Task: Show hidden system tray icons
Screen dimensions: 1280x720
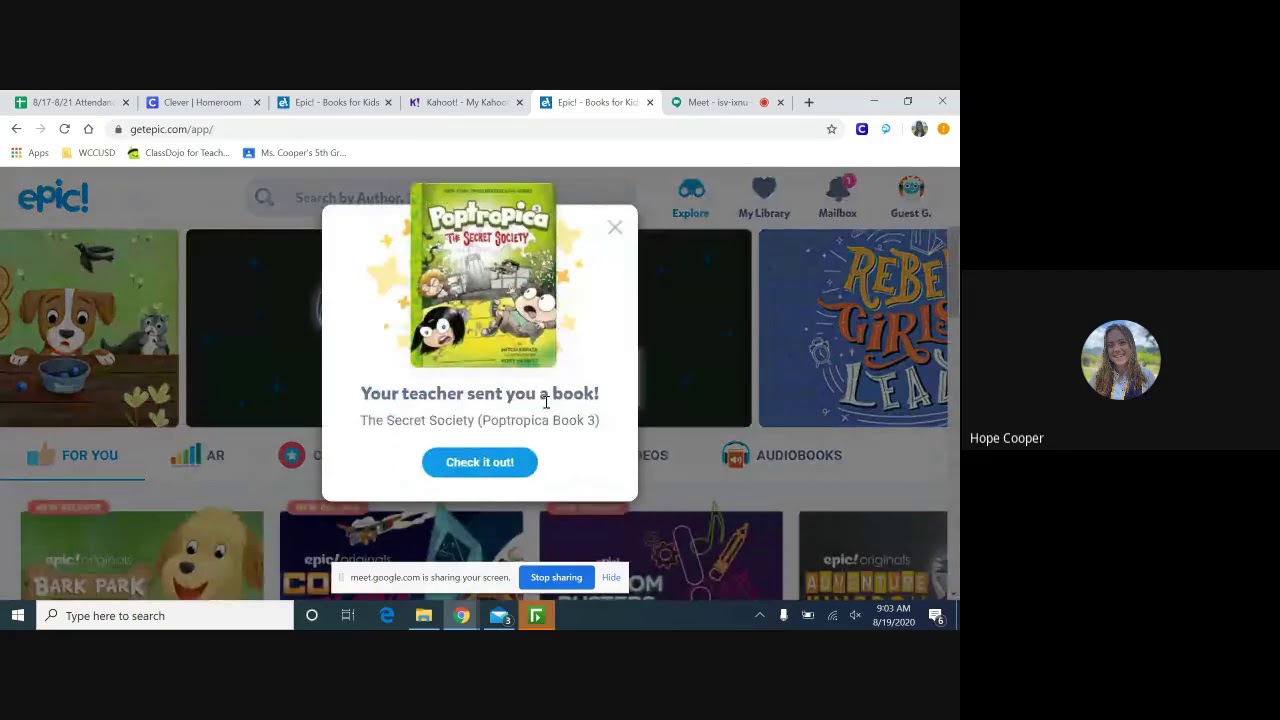Action: [x=759, y=615]
